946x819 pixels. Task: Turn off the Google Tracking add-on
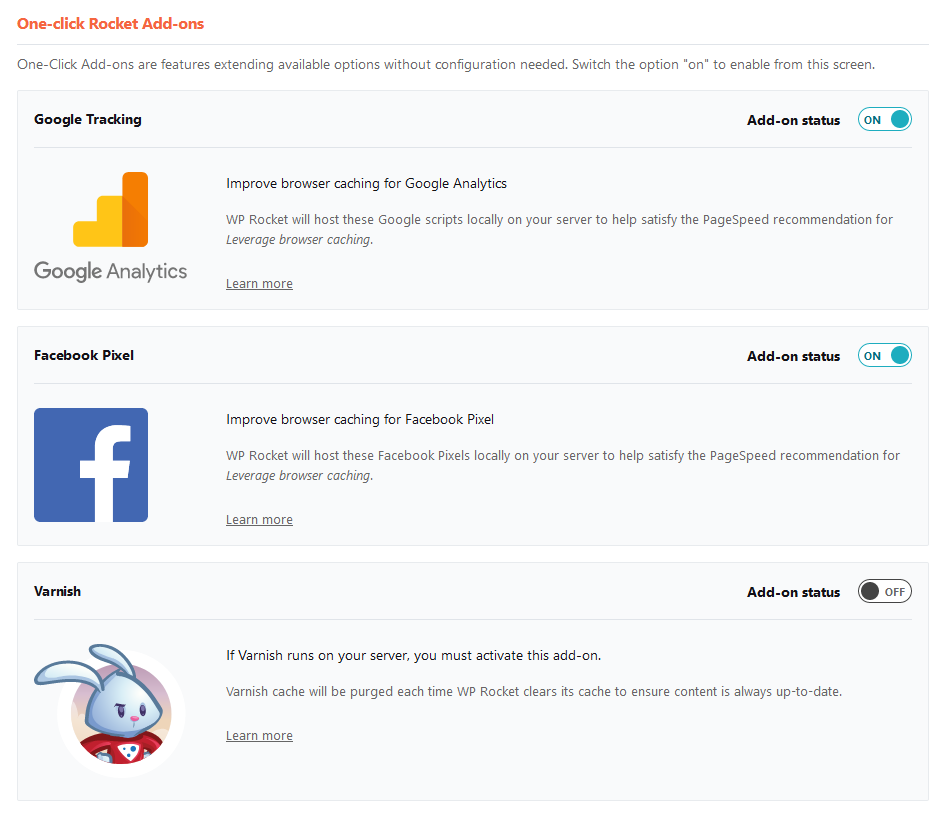point(884,119)
